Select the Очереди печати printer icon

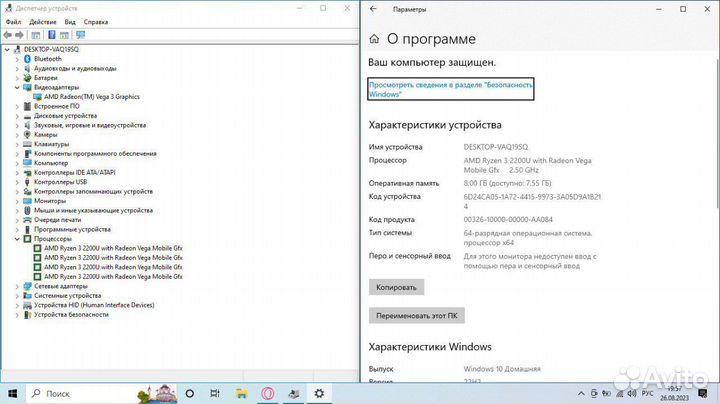(x=27, y=220)
